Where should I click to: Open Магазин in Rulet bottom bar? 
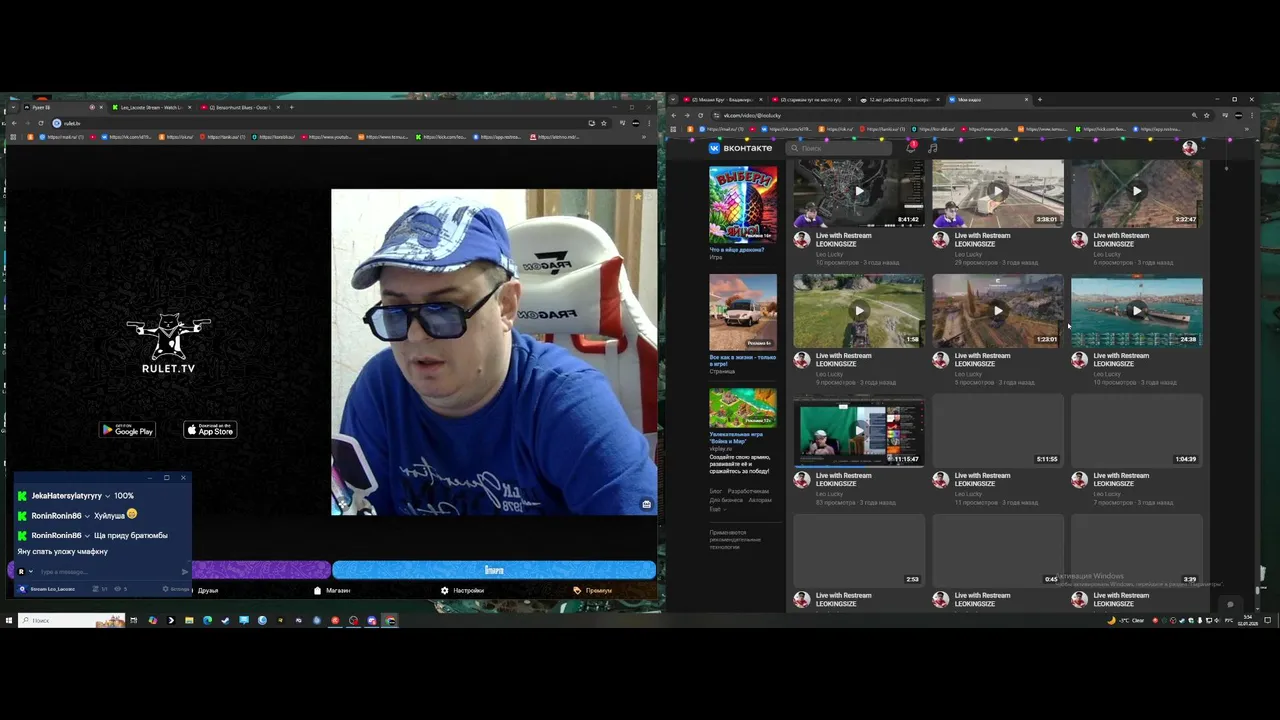tap(333, 590)
